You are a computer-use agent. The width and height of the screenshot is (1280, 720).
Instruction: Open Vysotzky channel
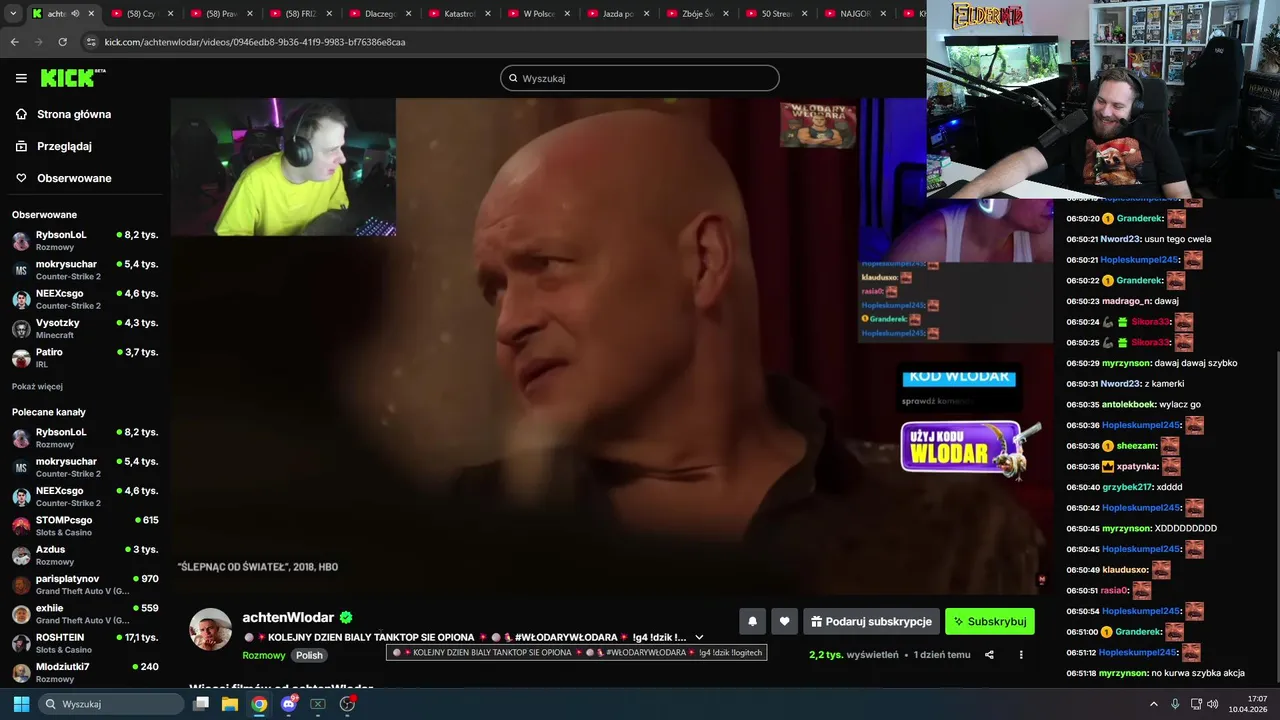tap(85, 328)
